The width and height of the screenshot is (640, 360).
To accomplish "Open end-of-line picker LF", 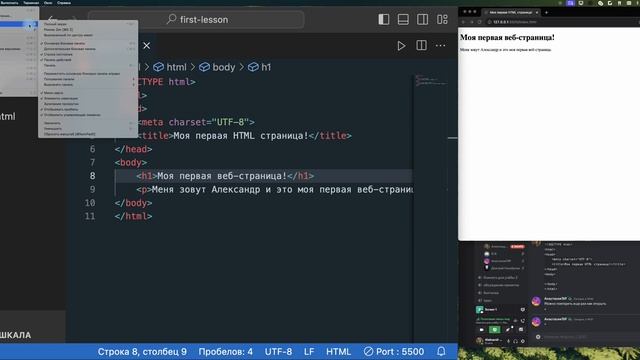I will pyautogui.click(x=309, y=351).
